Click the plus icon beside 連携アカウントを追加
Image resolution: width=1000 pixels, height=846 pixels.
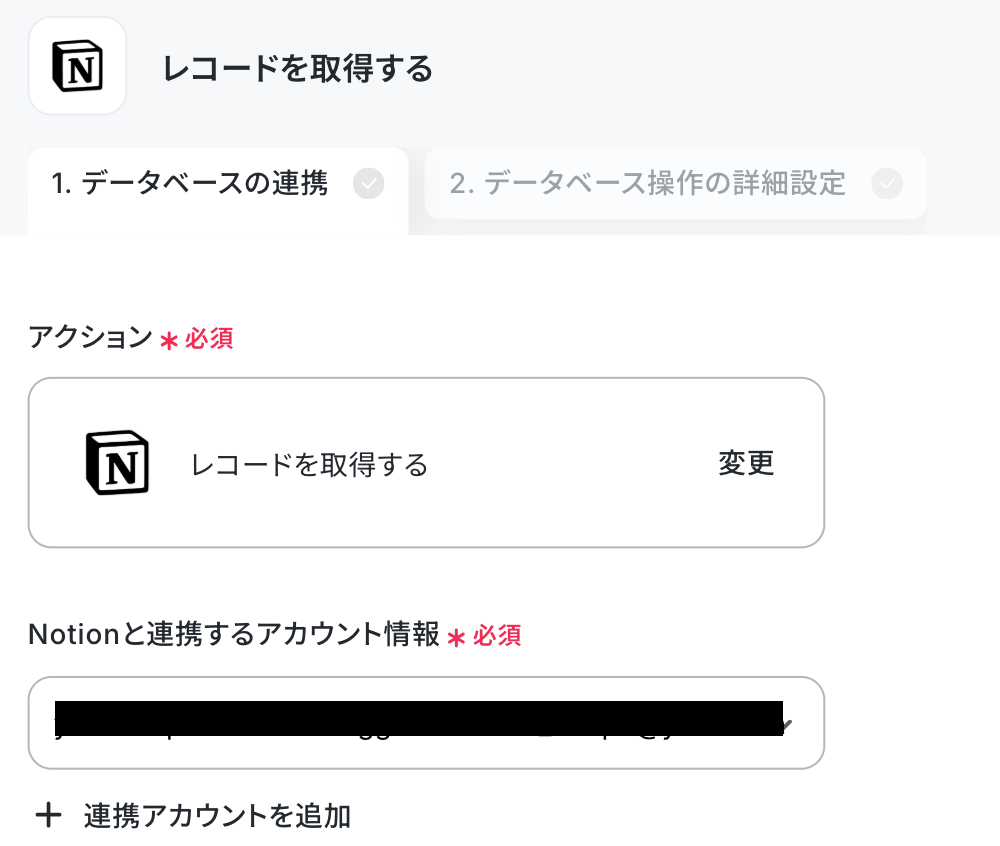click(48, 815)
